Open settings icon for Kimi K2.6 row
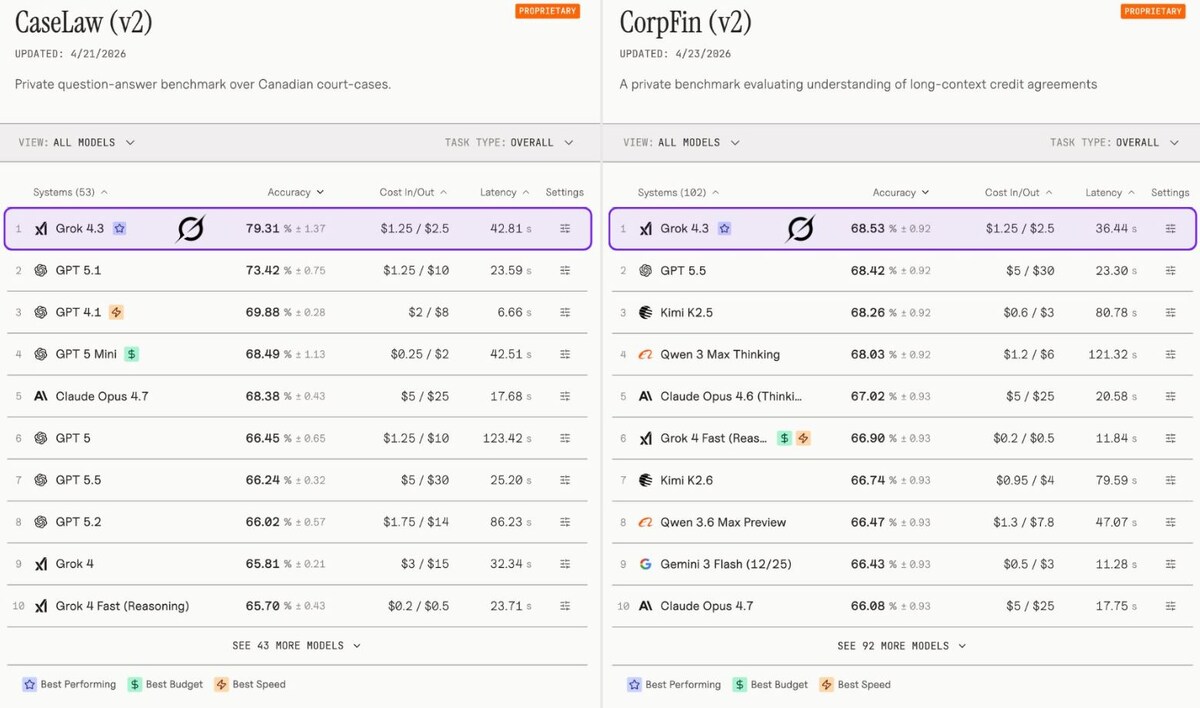Viewport: 1200px width, 708px height. click(1170, 480)
